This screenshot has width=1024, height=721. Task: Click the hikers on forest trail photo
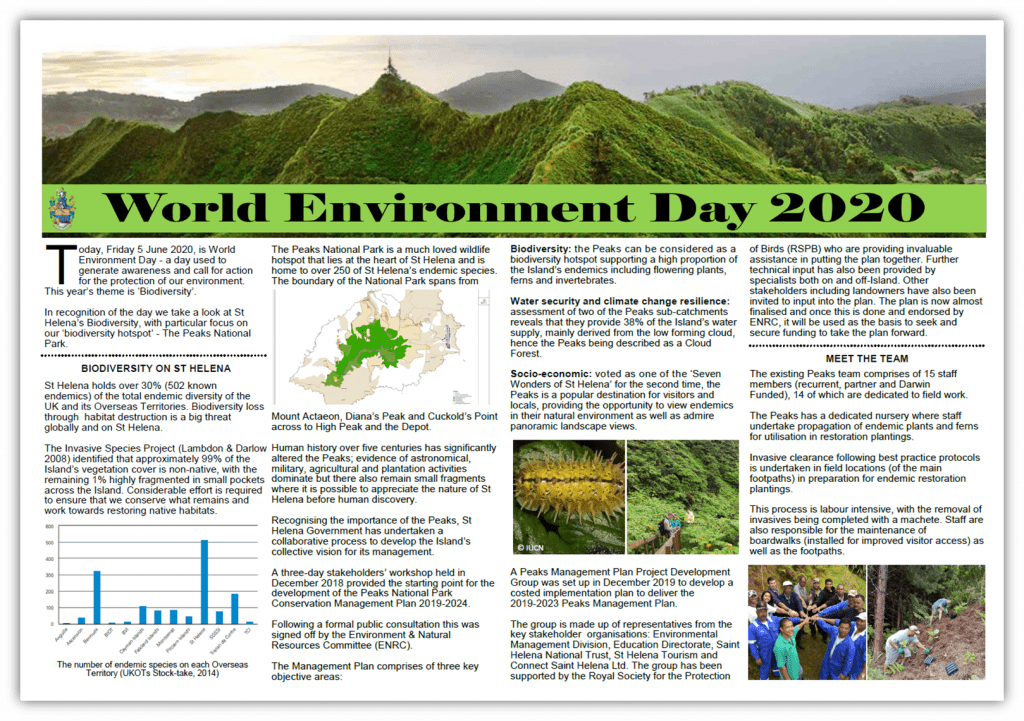pyautogui.click(x=682, y=497)
